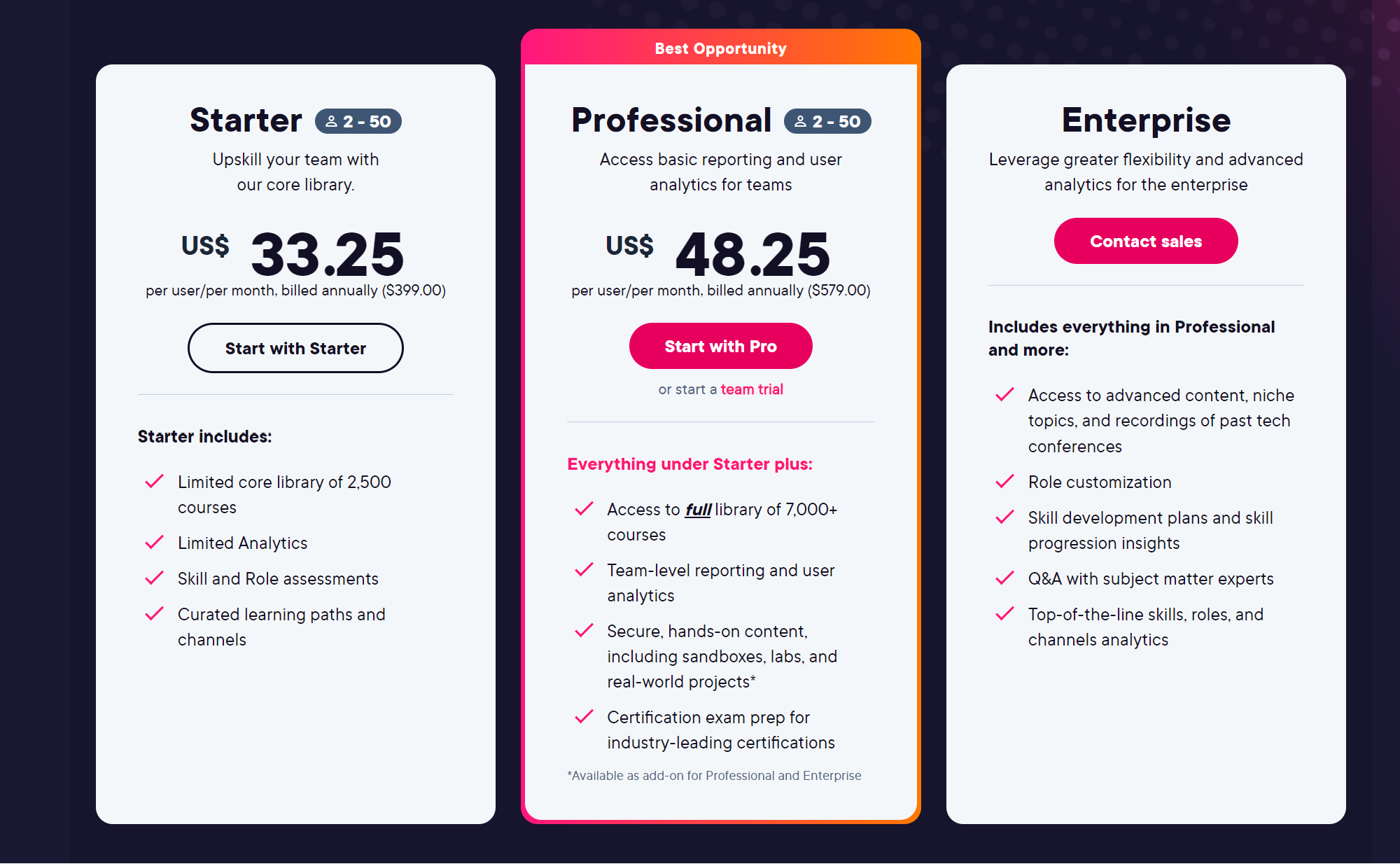Click the underlined word 'full' in Professional features

coord(698,510)
